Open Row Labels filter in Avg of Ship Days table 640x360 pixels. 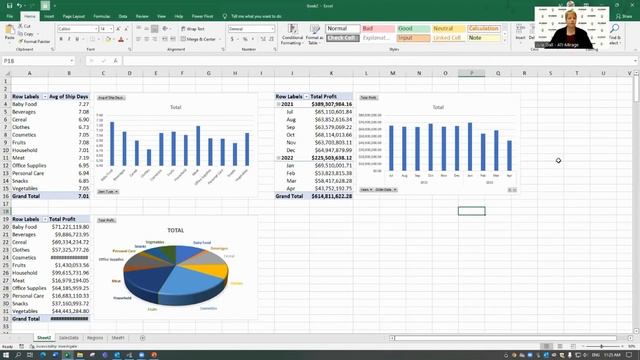pyautogui.click(x=45, y=97)
